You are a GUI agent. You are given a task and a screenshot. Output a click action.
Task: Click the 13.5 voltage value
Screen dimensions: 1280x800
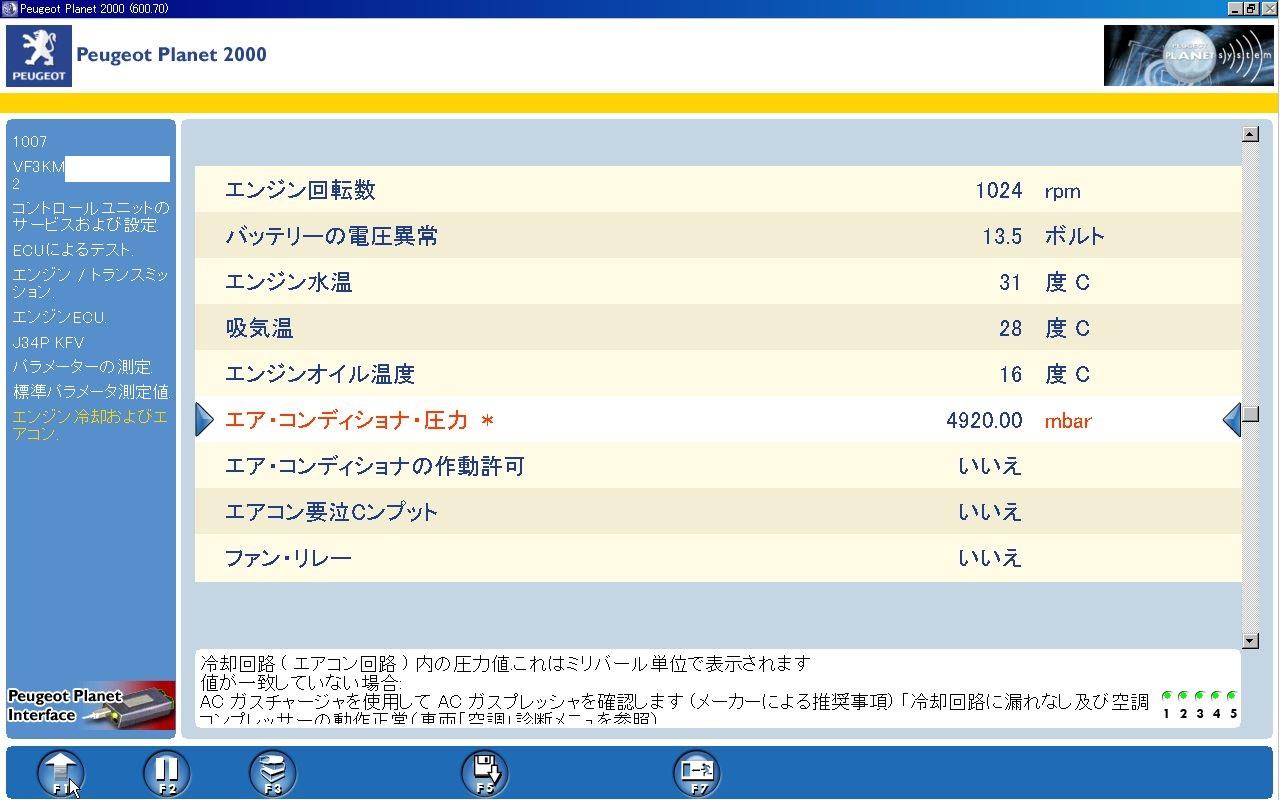tap(1002, 237)
